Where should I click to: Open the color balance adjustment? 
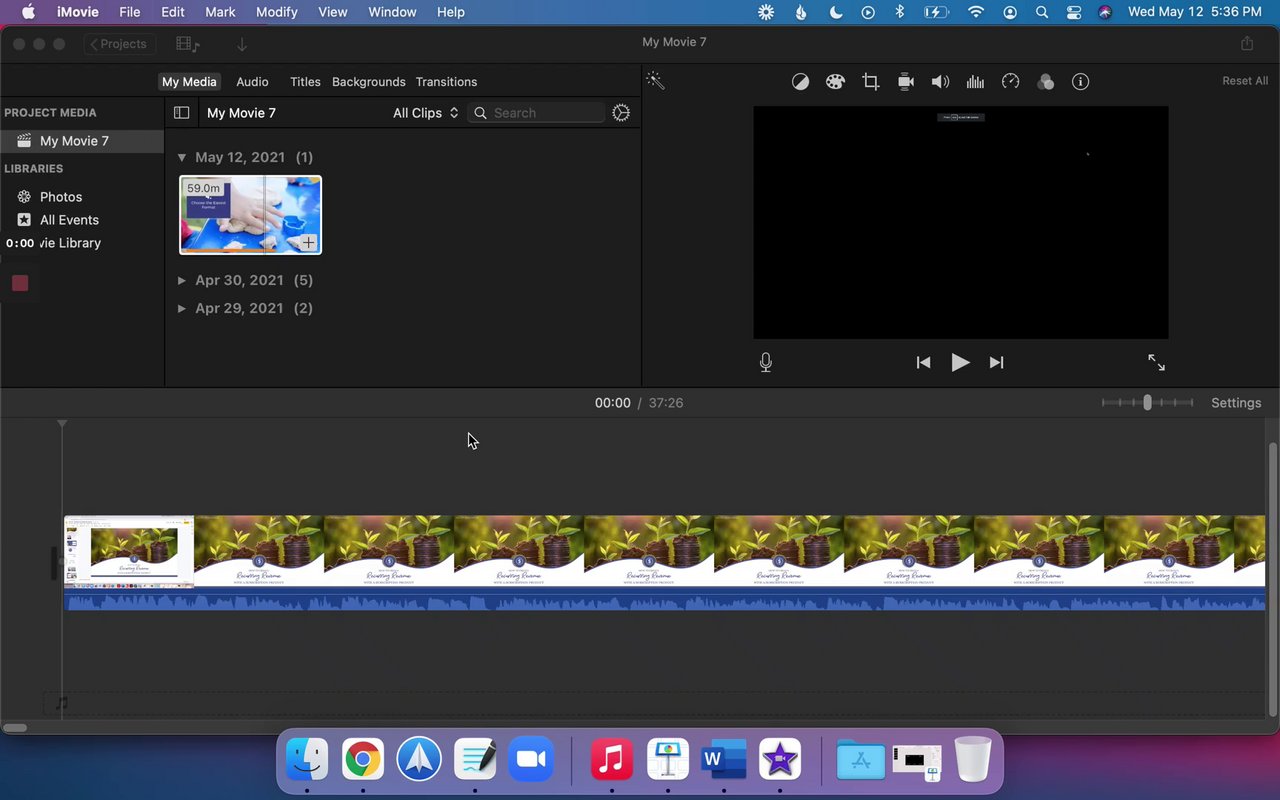pyautogui.click(x=800, y=82)
